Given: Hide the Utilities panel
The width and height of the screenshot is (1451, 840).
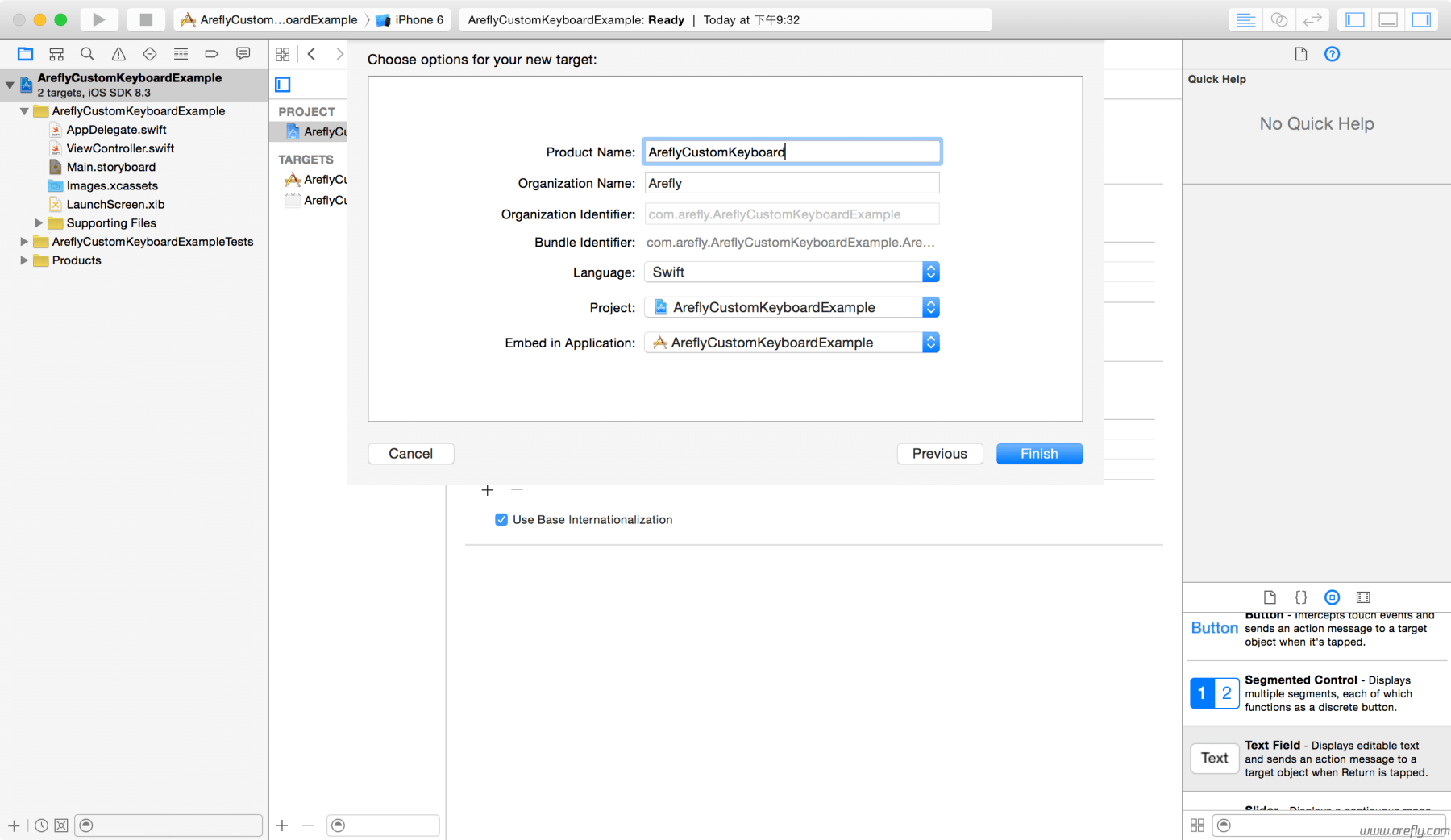Looking at the screenshot, I should (1421, 19).
